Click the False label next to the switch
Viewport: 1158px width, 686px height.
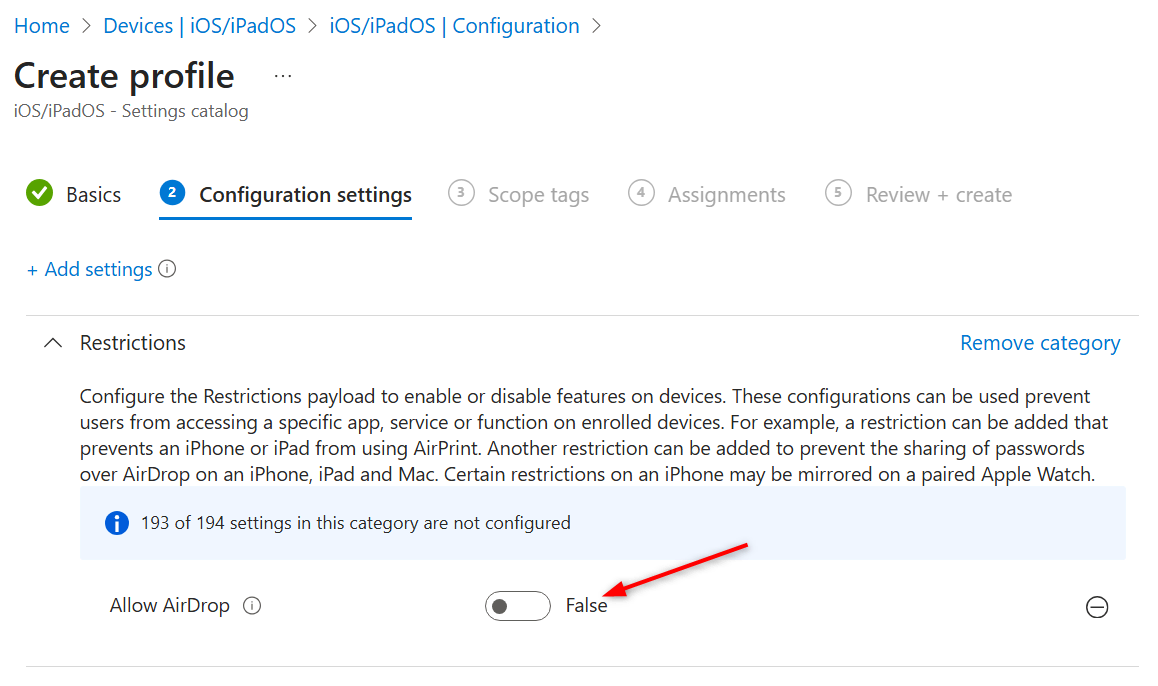click(x=587, y=605)
